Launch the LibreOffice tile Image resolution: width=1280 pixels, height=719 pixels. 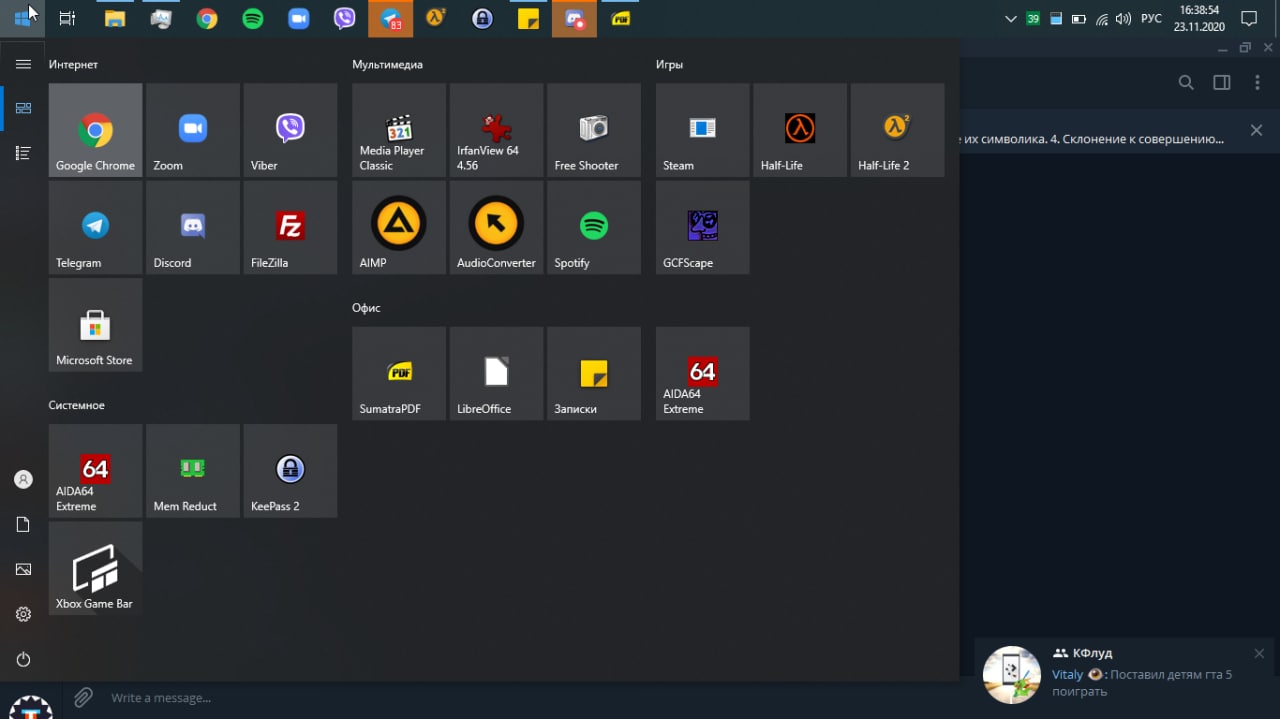[497, 373]
